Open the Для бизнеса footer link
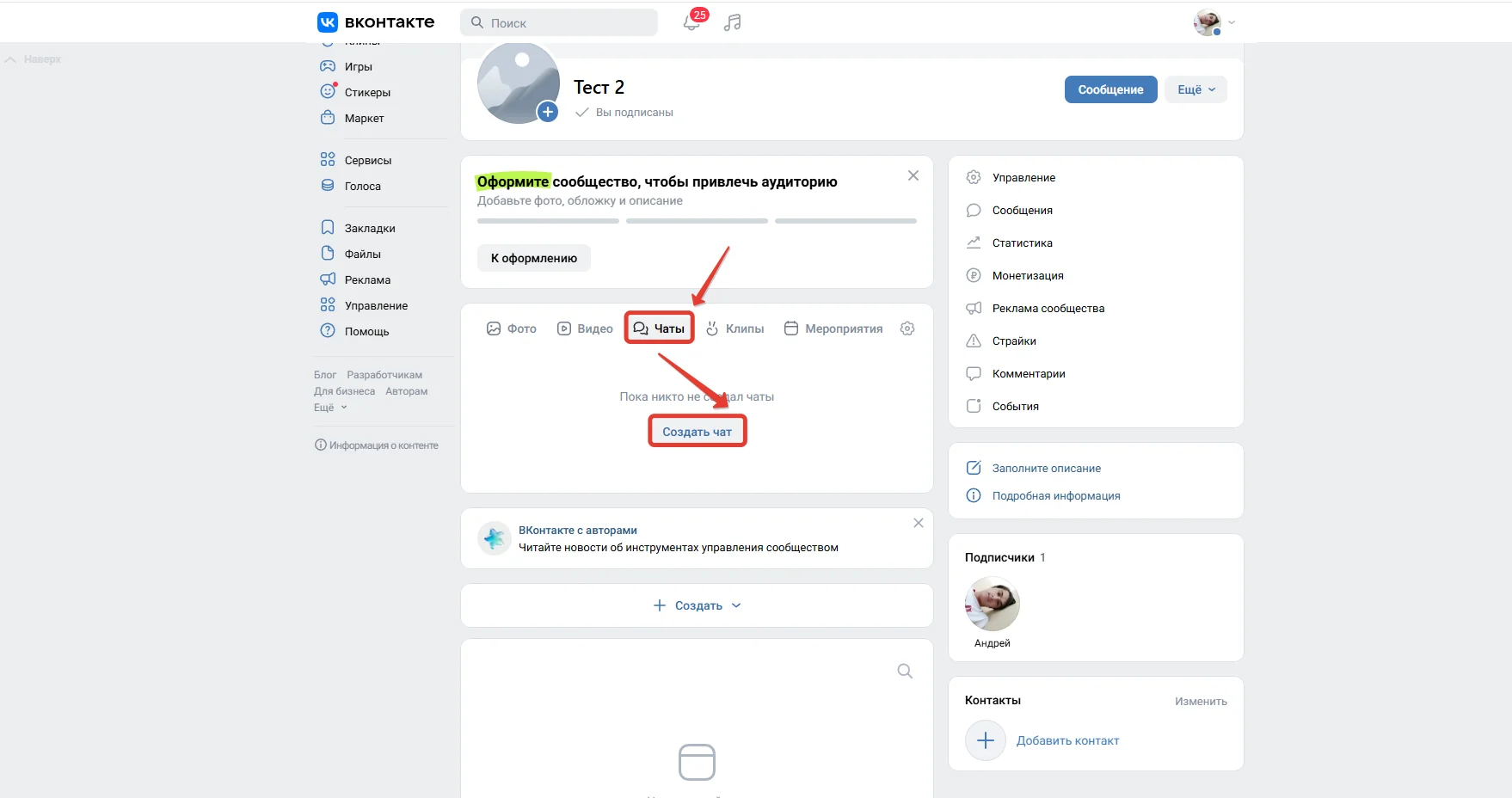Image resolution: width=1512 pixels, height=798 pixels. (344, 391)
